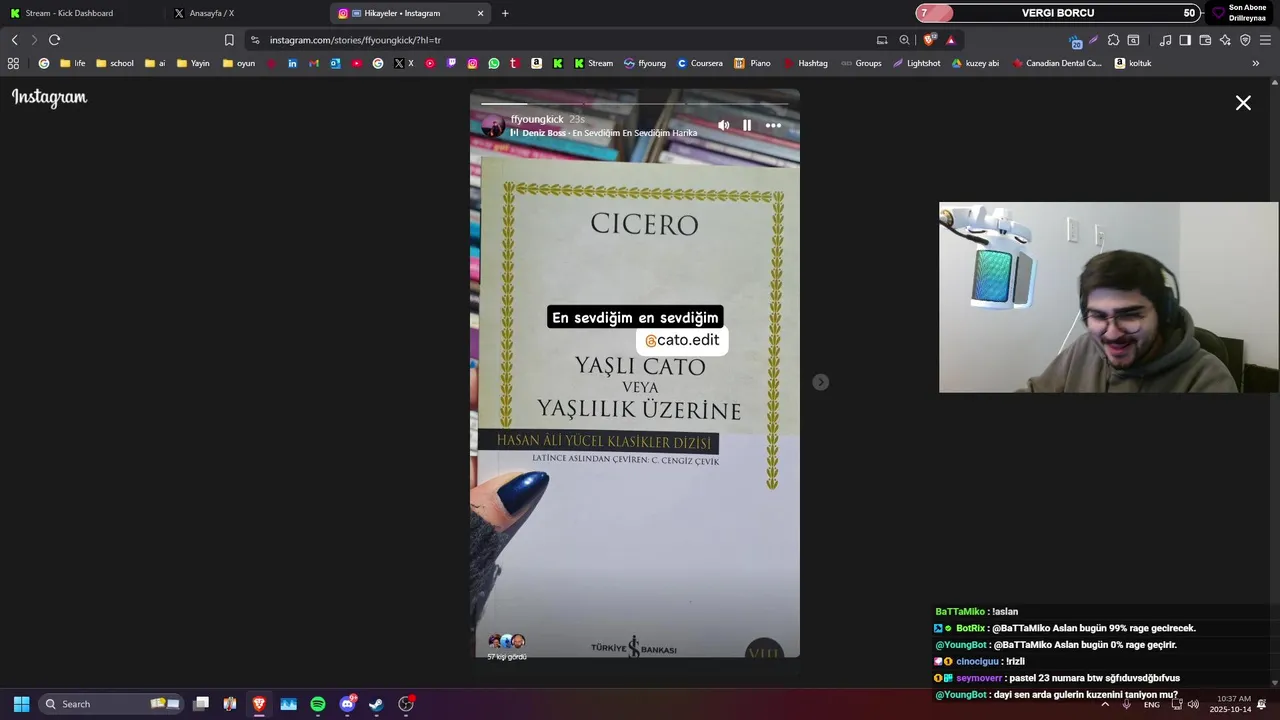
Task: Close the Instagram story viewer
Action: (x=1243, y=103)
